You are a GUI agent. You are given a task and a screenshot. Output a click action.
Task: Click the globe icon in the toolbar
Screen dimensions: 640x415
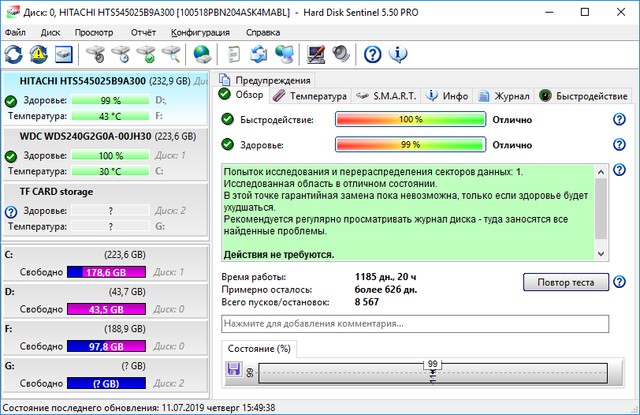point(203,53)
